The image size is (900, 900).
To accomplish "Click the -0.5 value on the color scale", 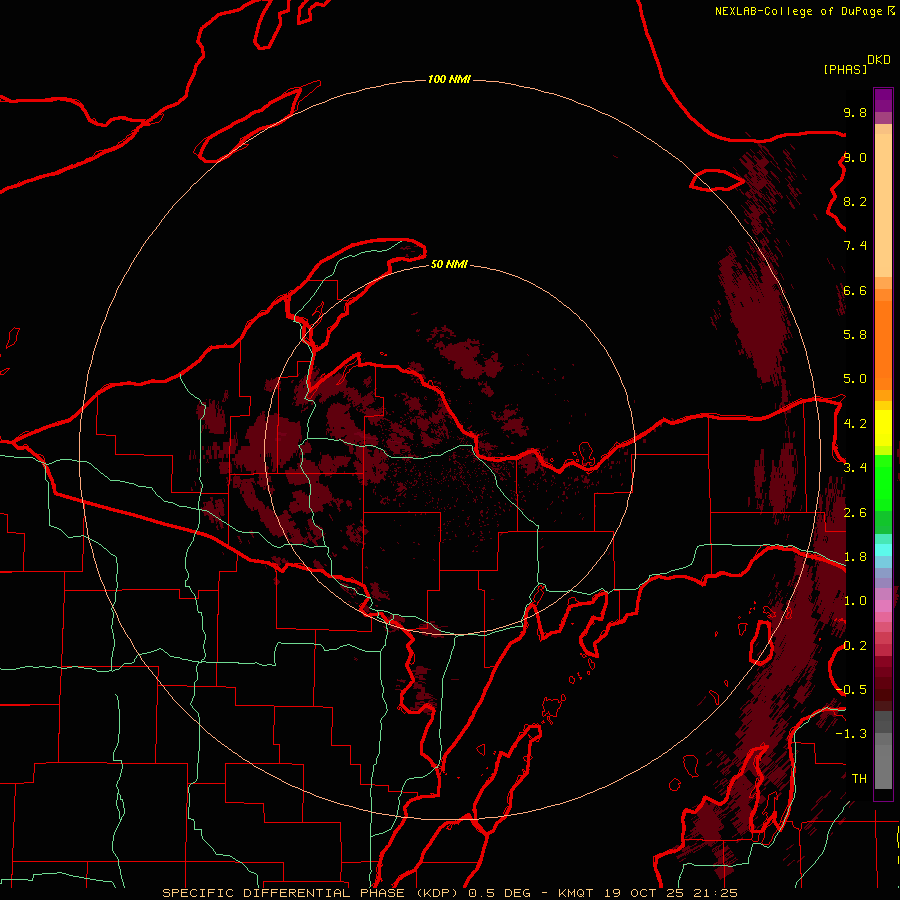I will point(851,690).
